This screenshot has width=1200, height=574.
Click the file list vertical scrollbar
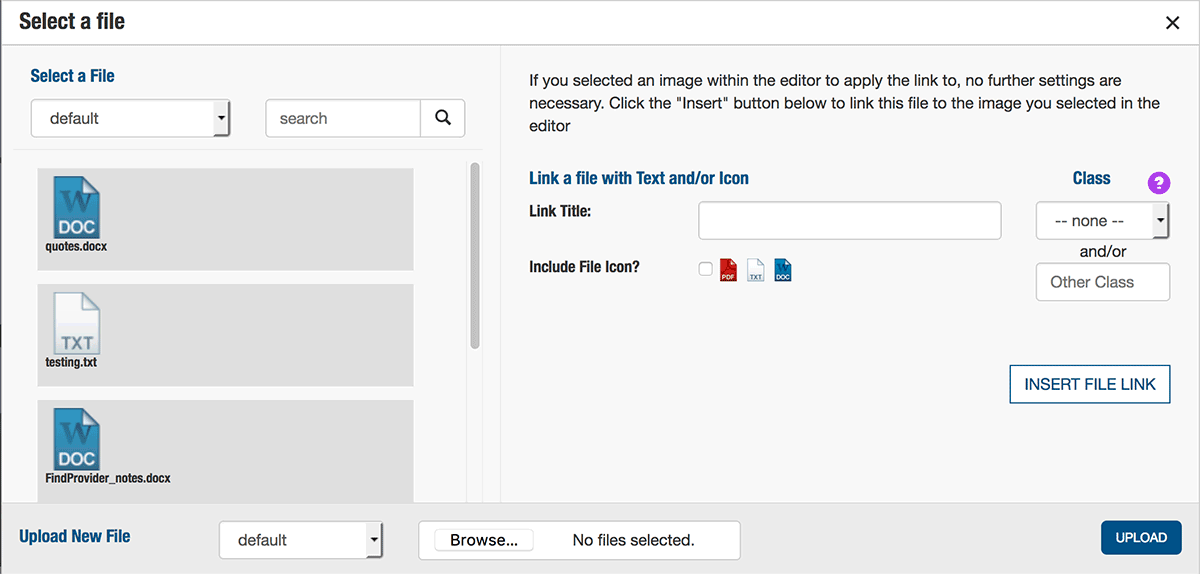(x=475, y=256)
